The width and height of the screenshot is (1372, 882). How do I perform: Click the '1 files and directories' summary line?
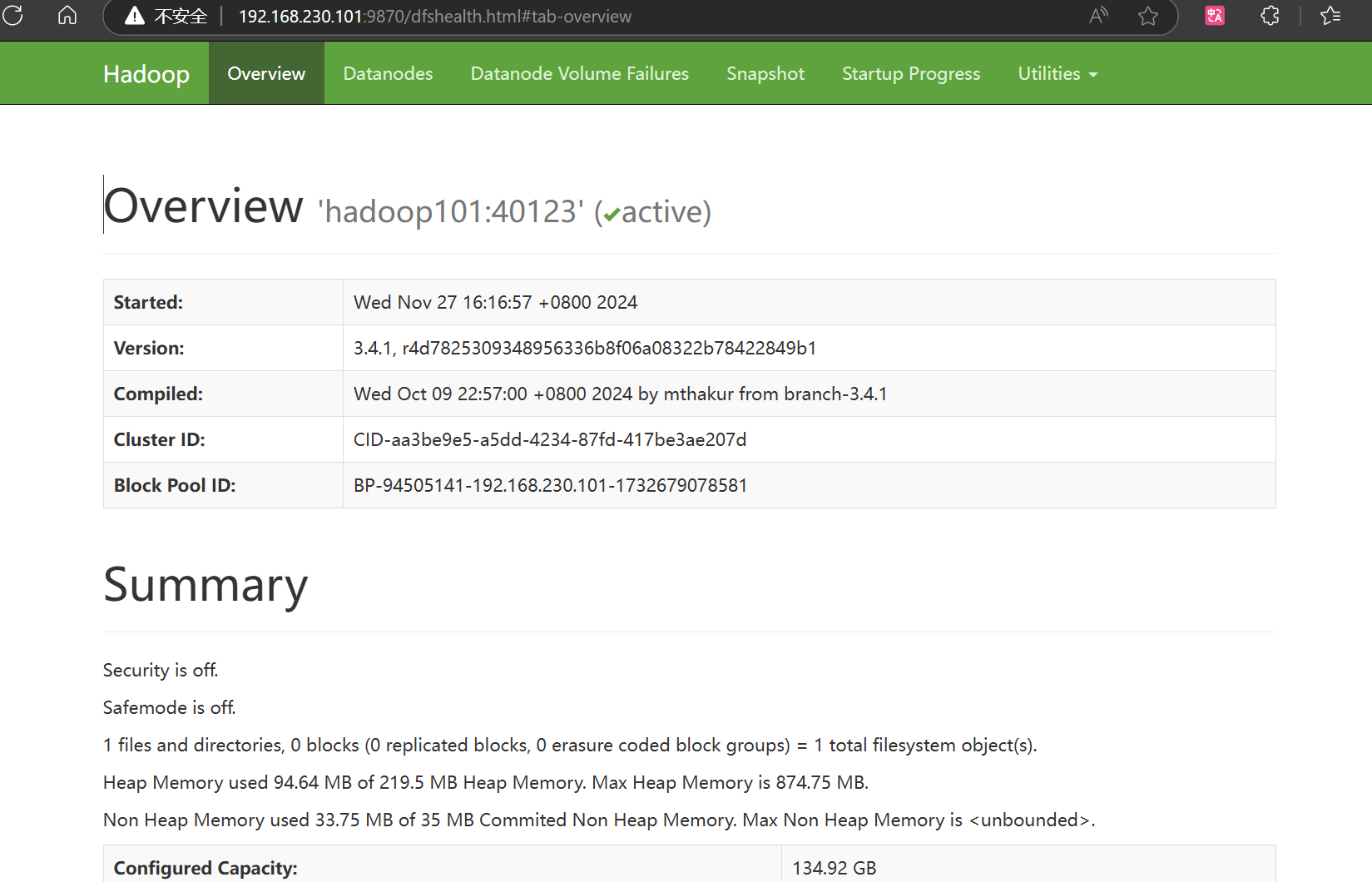tap(570, 745)
